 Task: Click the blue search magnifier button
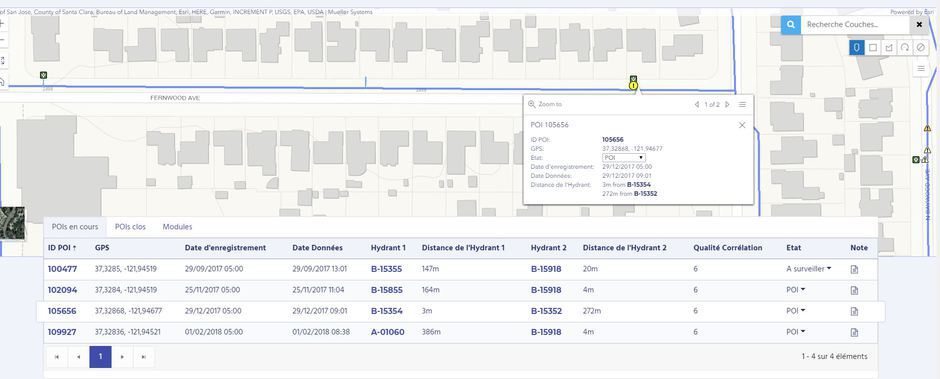[791, 25]
